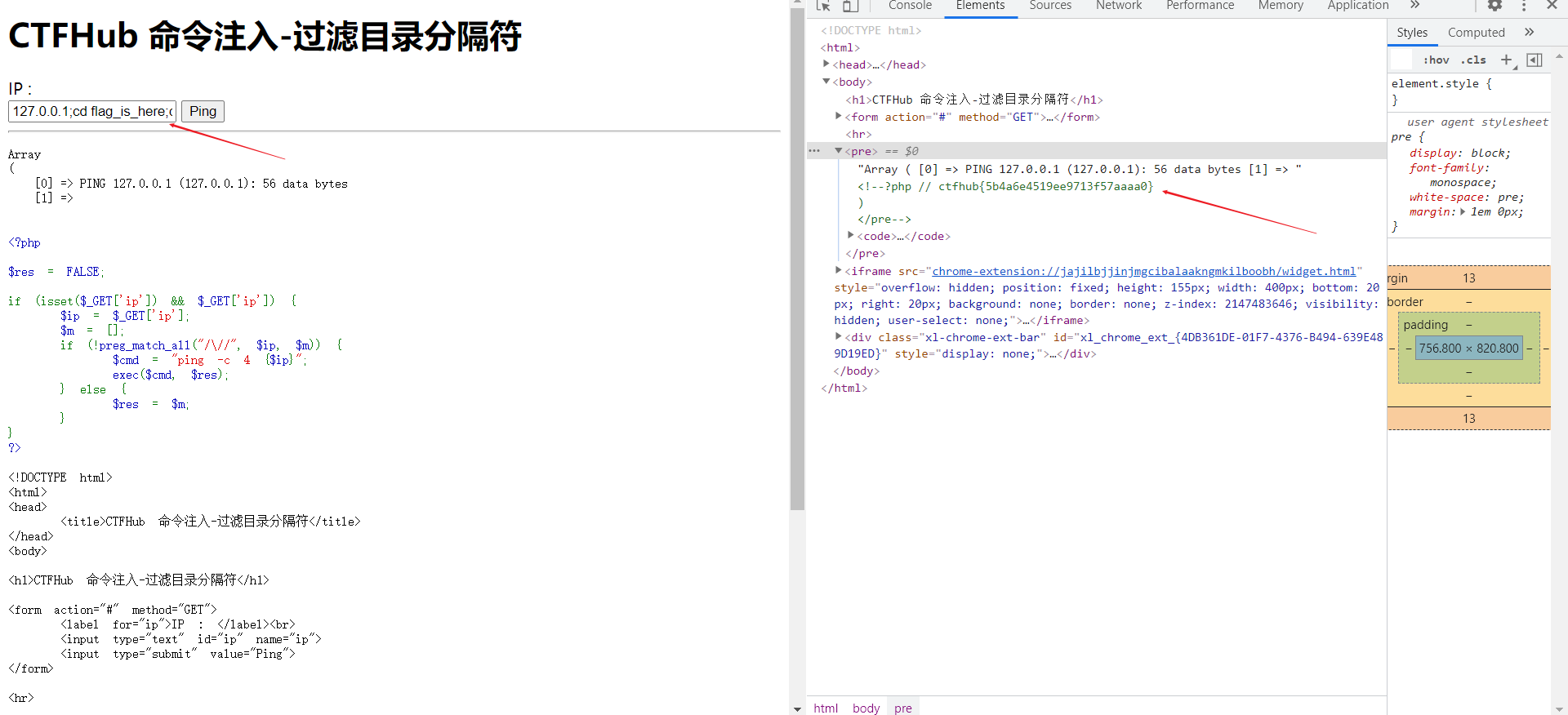The width and height of the screenshot is (1568, 715).
Task: Expand the iframe element node
Action: [x=839, y=270]
